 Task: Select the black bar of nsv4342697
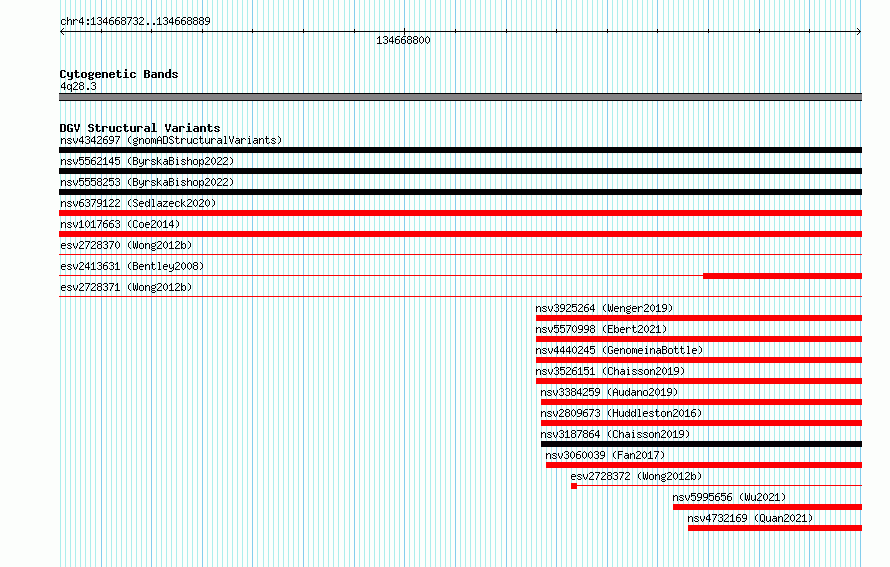click(460, 150)
